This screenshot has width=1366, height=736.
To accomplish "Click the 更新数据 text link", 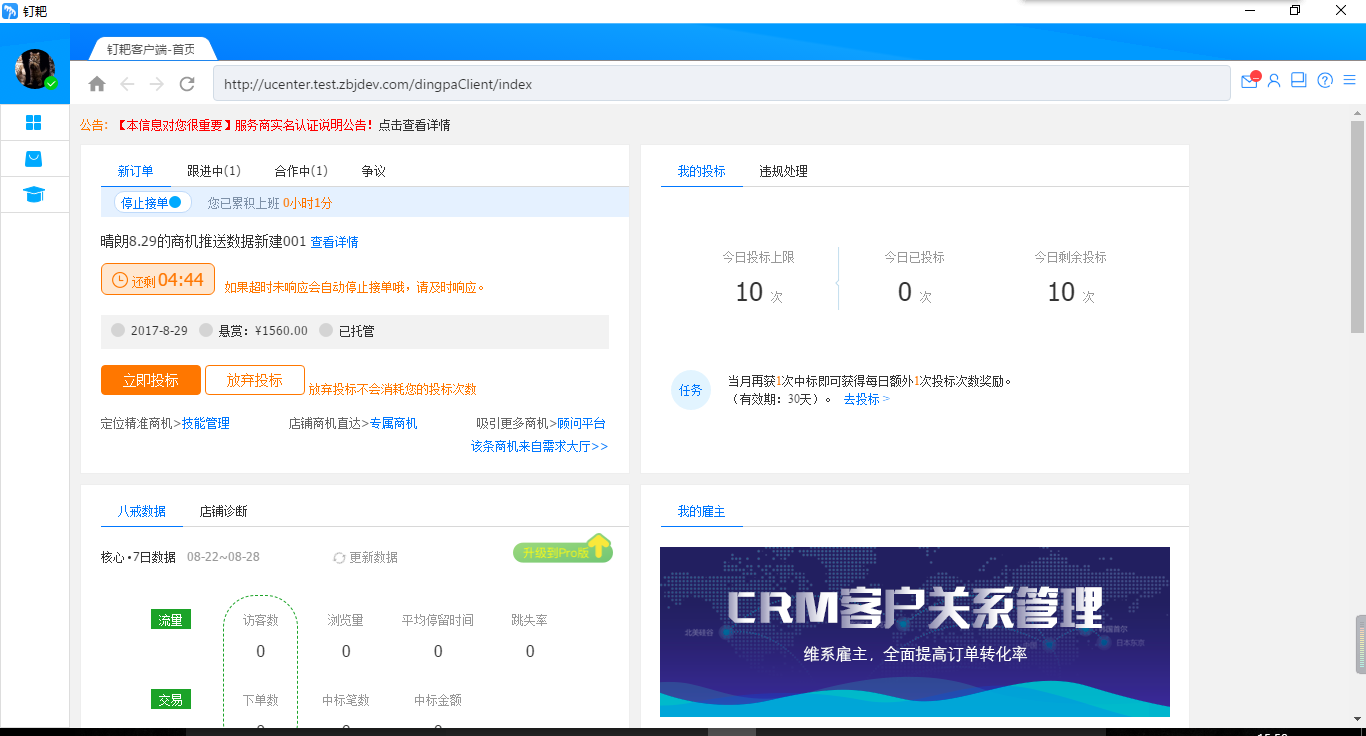I will coord(373,557).
